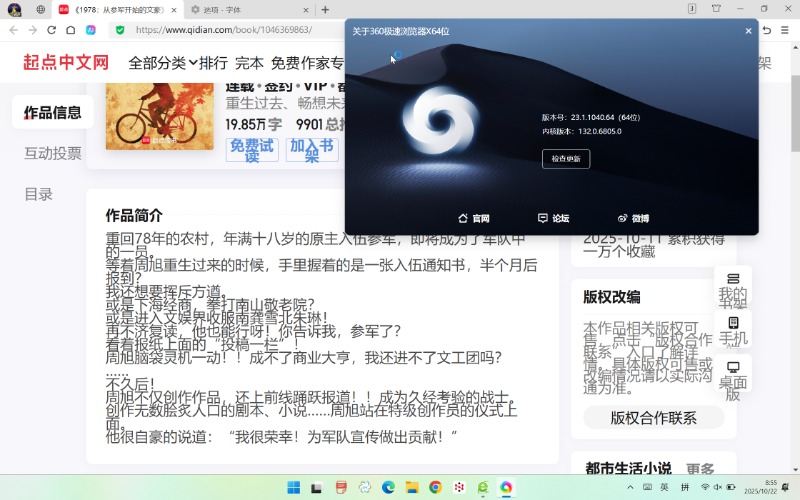Screen dimensions: 800x500
Task: Open Microsoft Edge from the taskbar
Action: [388, 487]
